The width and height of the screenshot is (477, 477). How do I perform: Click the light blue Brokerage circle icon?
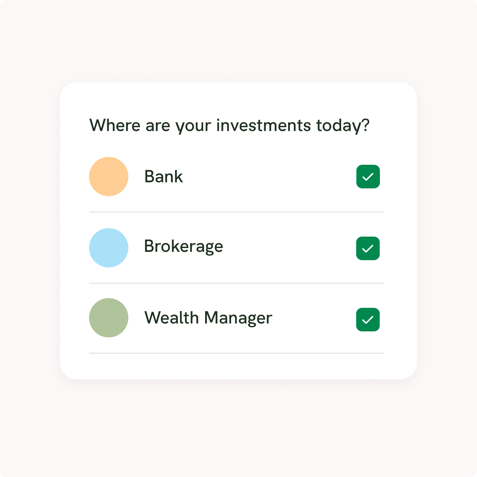click(x=109, y=248)
